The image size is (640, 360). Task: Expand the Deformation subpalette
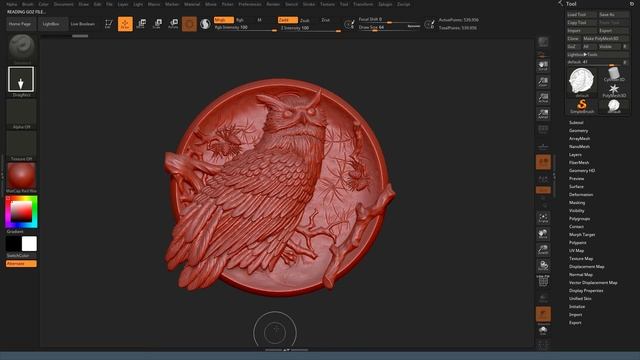[581, 195]
